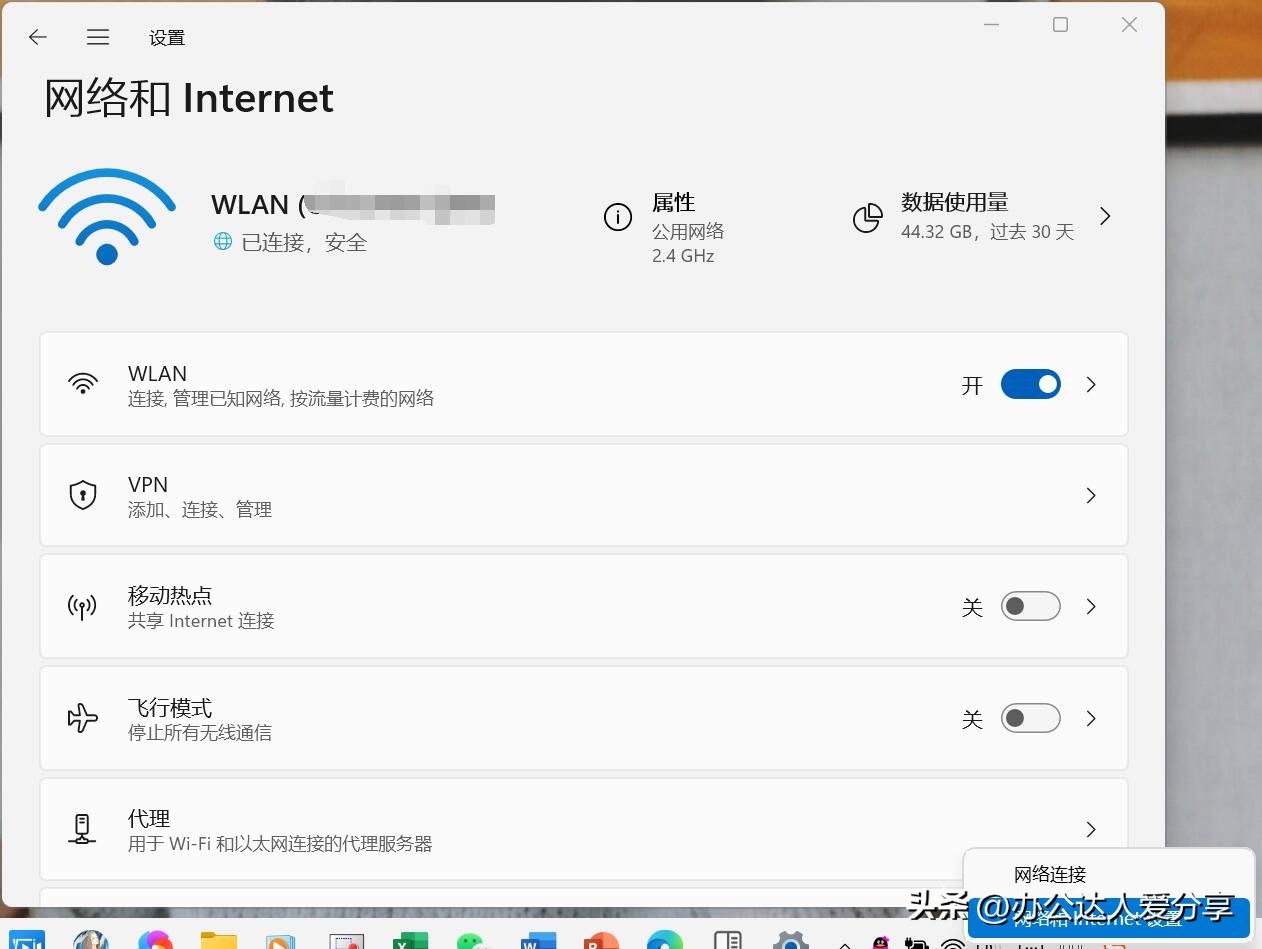Open VPN settings via its chevron

(x=1090, y=495)
